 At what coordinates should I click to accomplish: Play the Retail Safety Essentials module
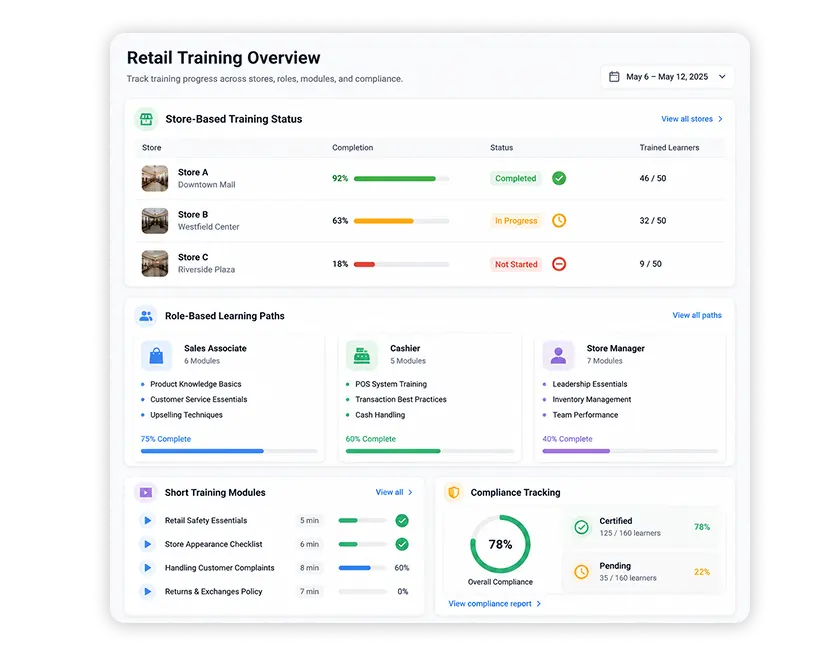coord(147,520)
